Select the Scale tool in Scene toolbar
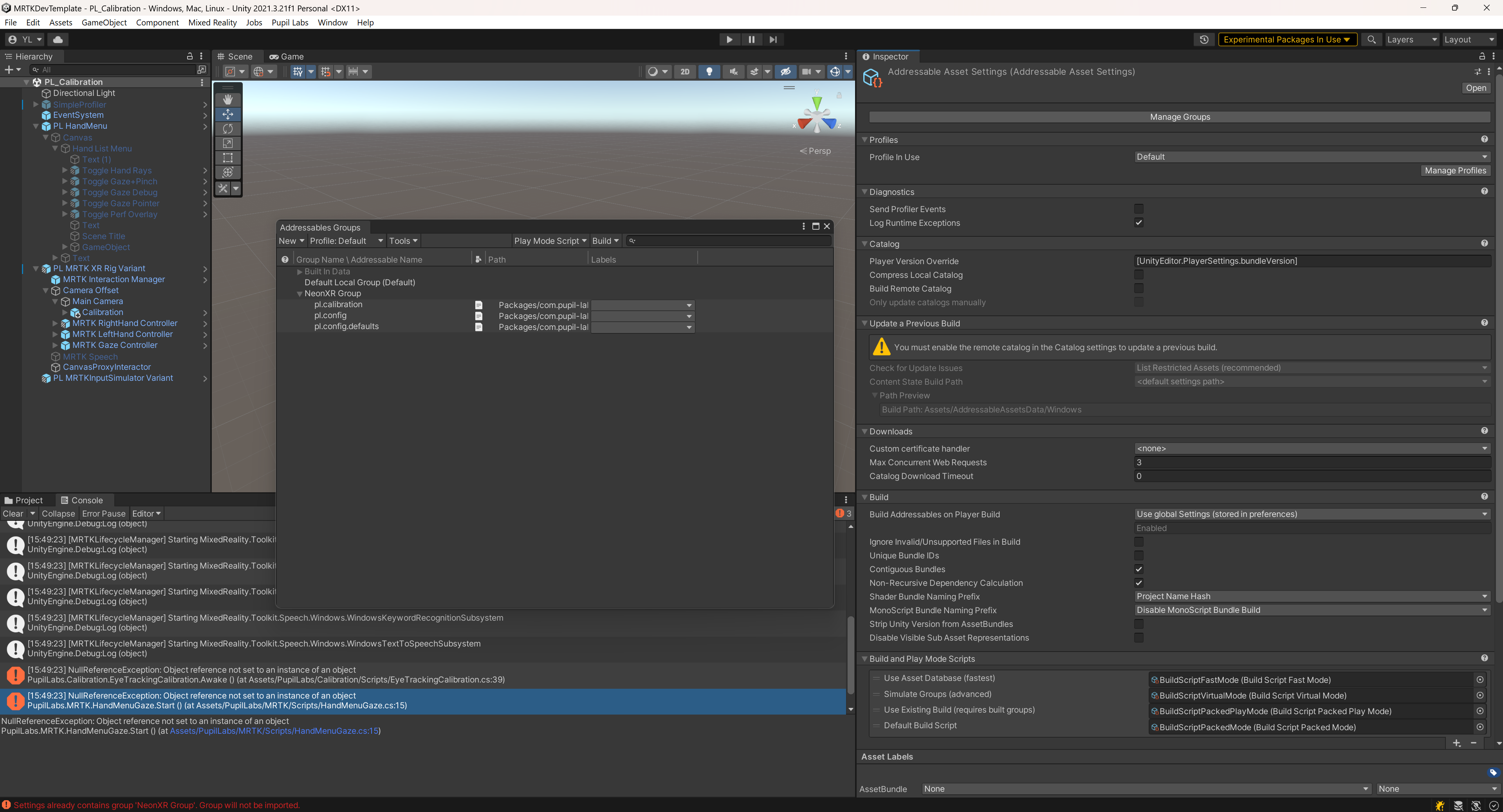1503x812 pixels. tap(227, 143)
